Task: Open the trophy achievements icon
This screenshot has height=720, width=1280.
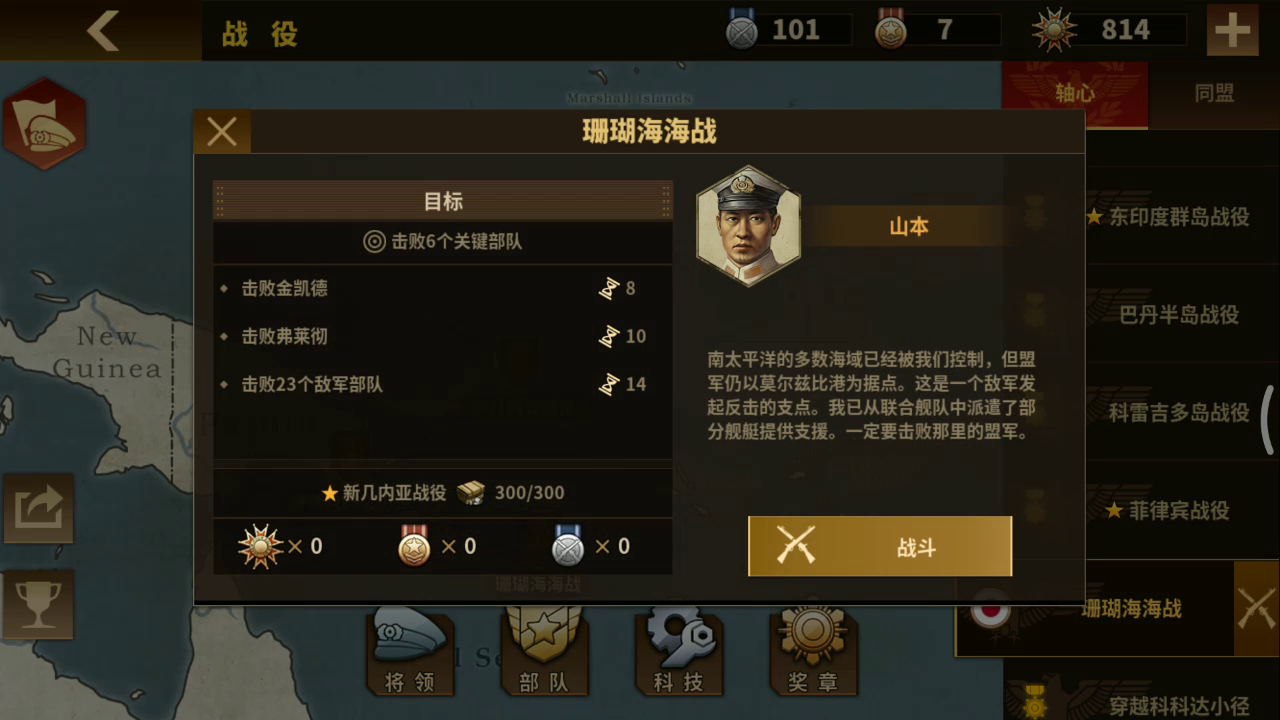Action: pos(38,605)
